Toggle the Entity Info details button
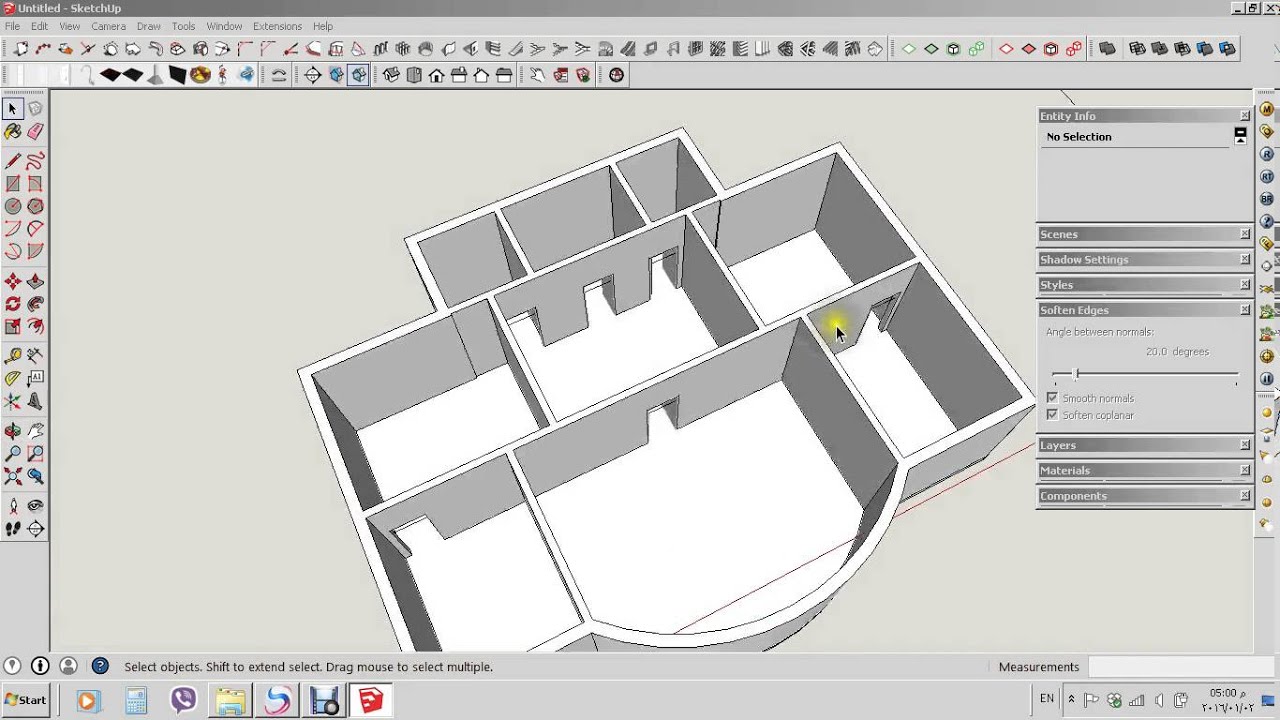Viewport: 1280px width, 720px height. [1241, 134]
